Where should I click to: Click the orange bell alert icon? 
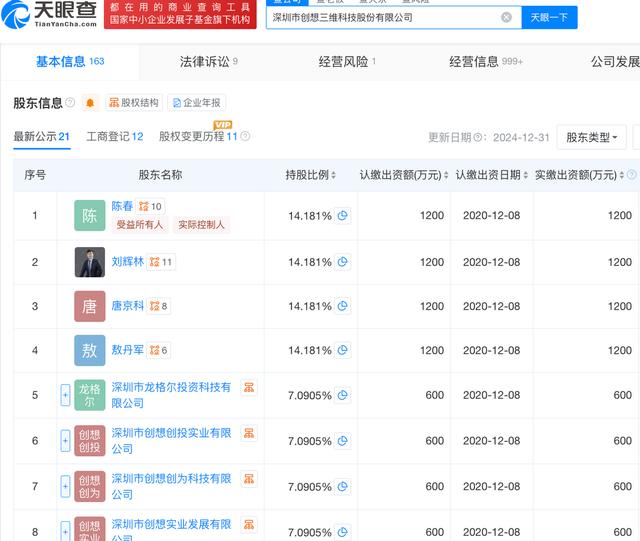coord(90,103)
